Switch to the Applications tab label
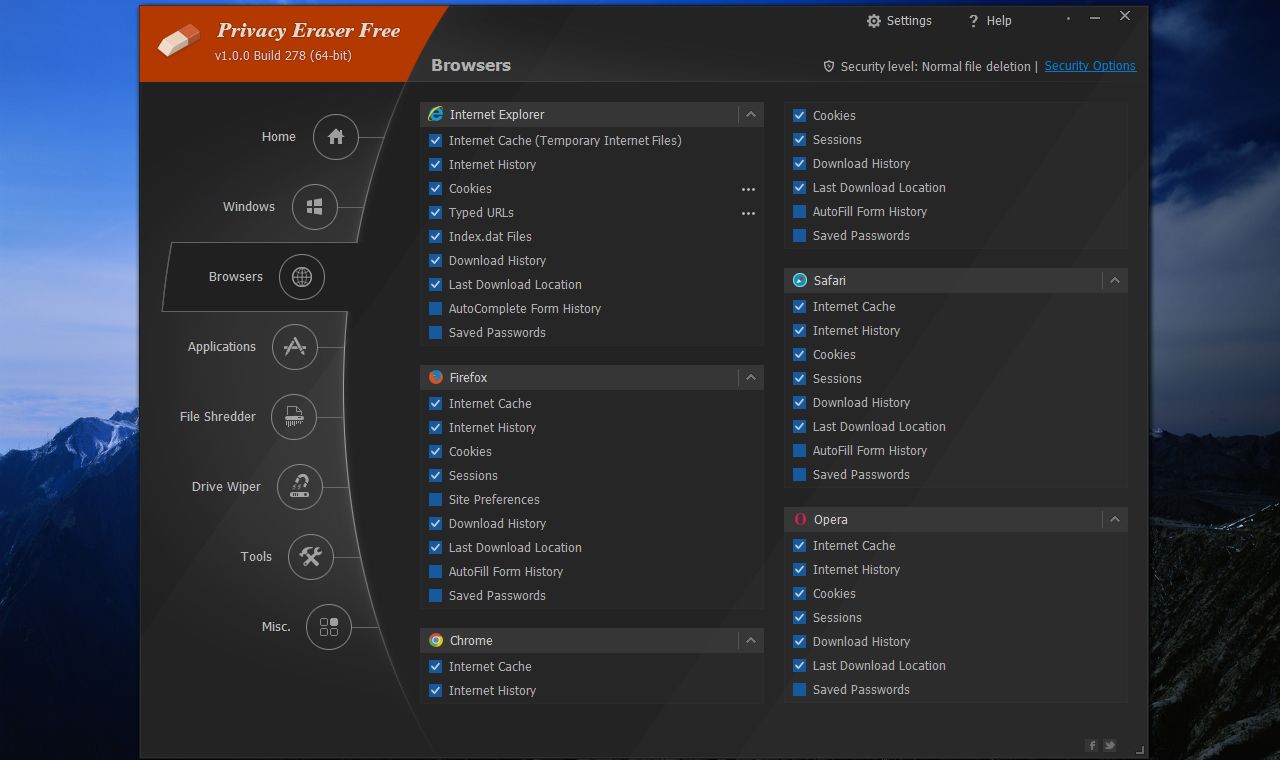This screenshot has width=1280, height=760. point(222,347)
